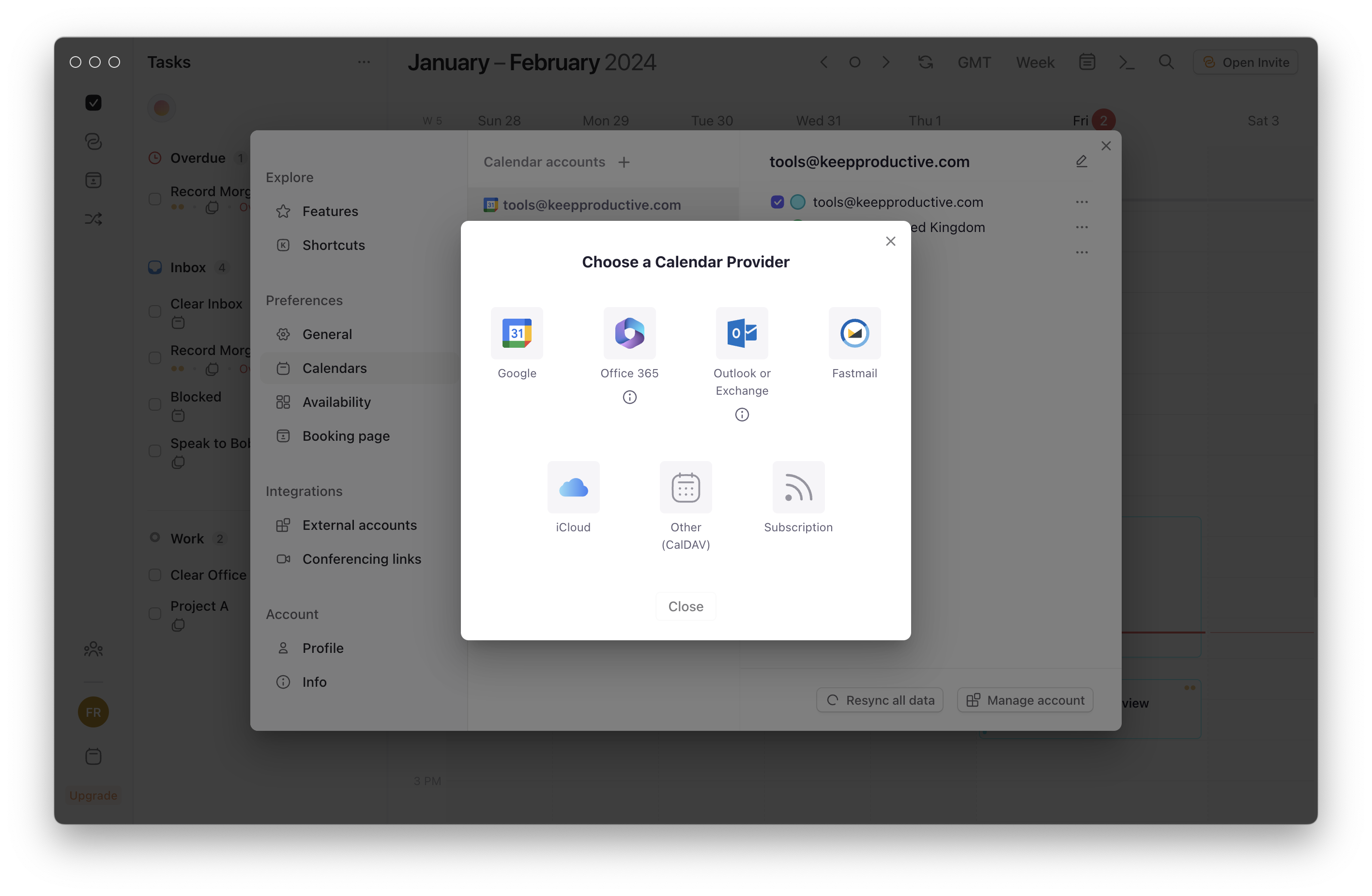
Task: Jump to today circle button
Action: click(855, 62)
